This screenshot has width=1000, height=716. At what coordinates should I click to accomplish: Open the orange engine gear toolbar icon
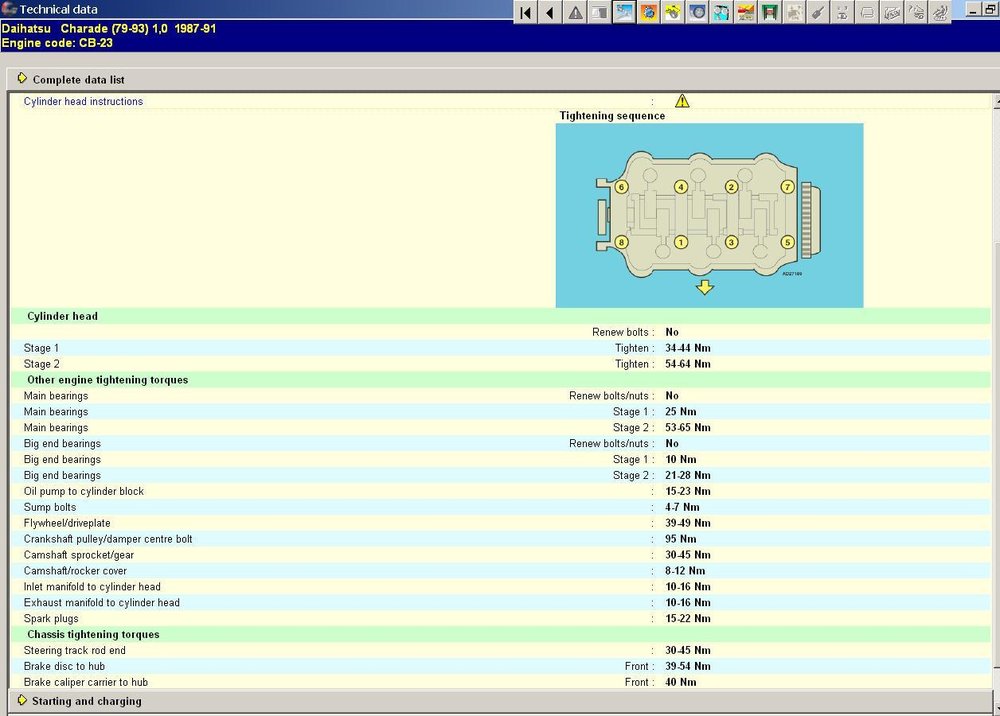(x=649, y=12)
